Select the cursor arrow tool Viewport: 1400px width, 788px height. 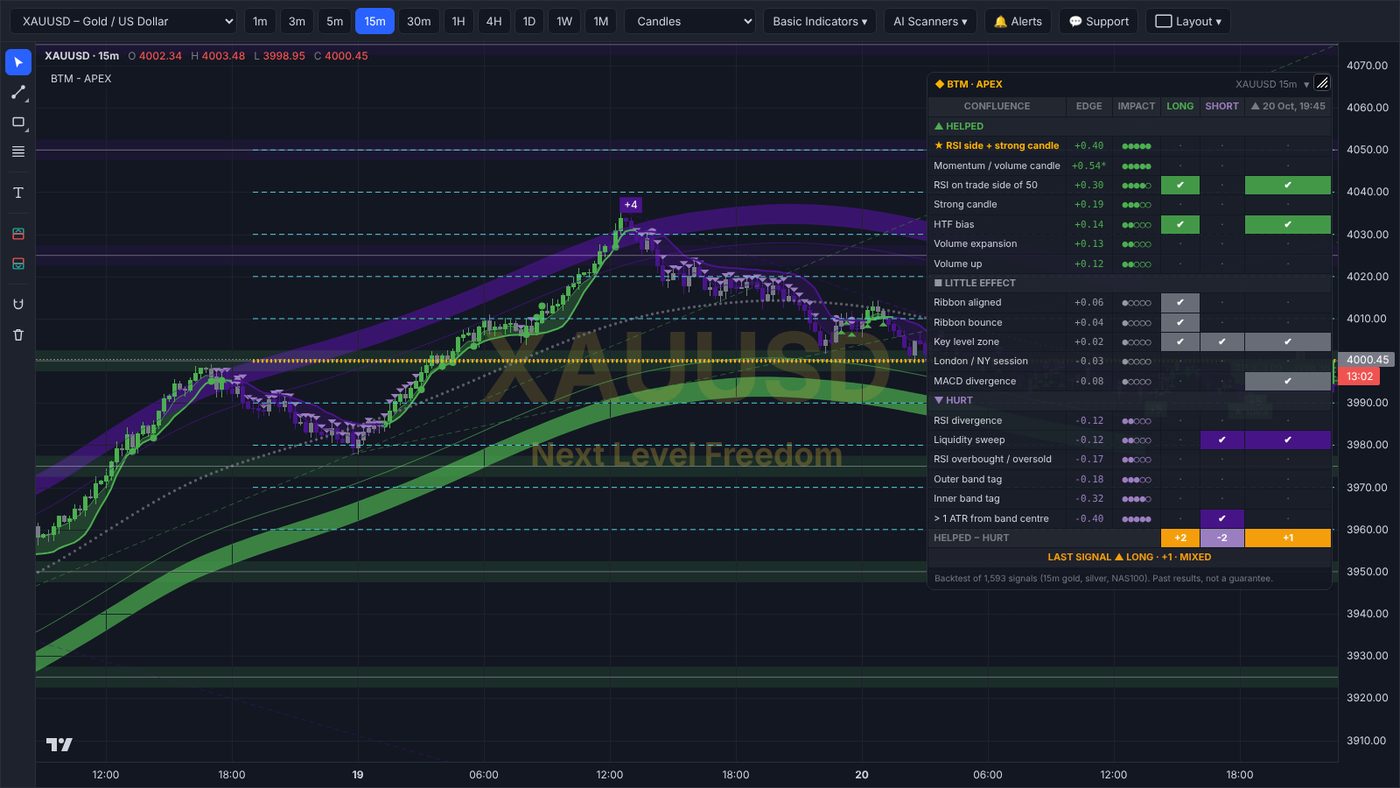[18, 62]
